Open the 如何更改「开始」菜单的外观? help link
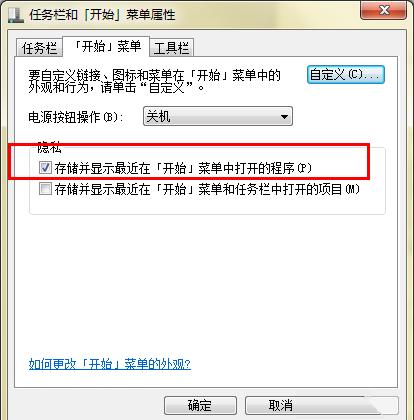This screenshot has width=414, height=420. 110,364
